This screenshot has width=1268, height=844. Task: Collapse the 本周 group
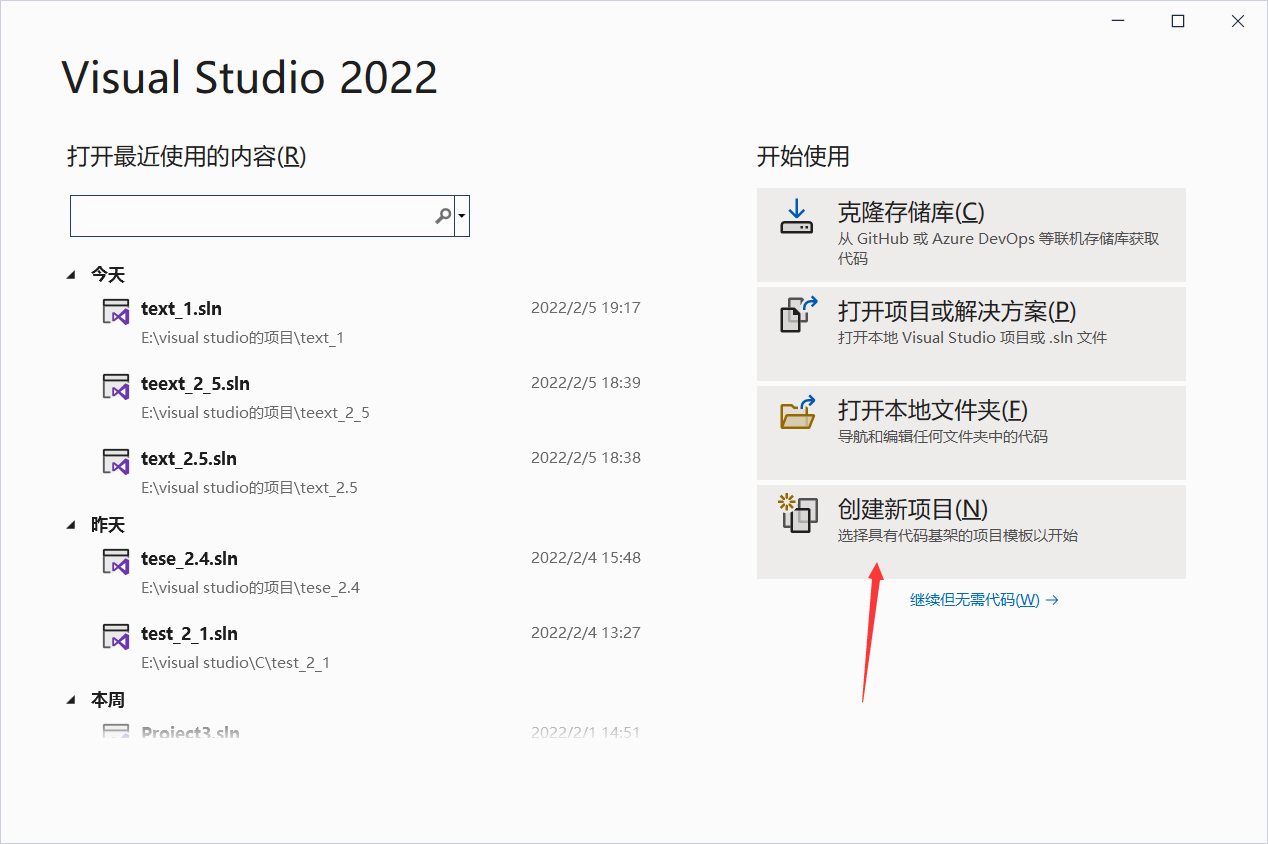pyautogui.click(x=71, y=700)
